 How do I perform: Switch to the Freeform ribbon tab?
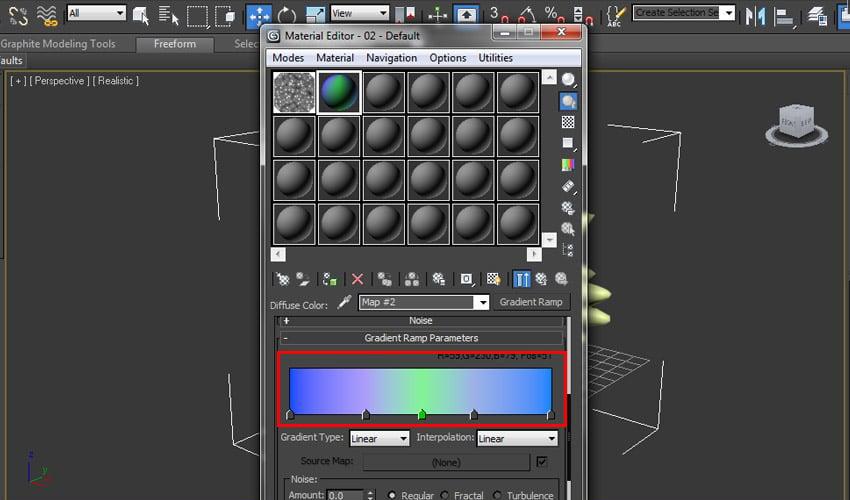pyautogui.click(x=175, y=44)
